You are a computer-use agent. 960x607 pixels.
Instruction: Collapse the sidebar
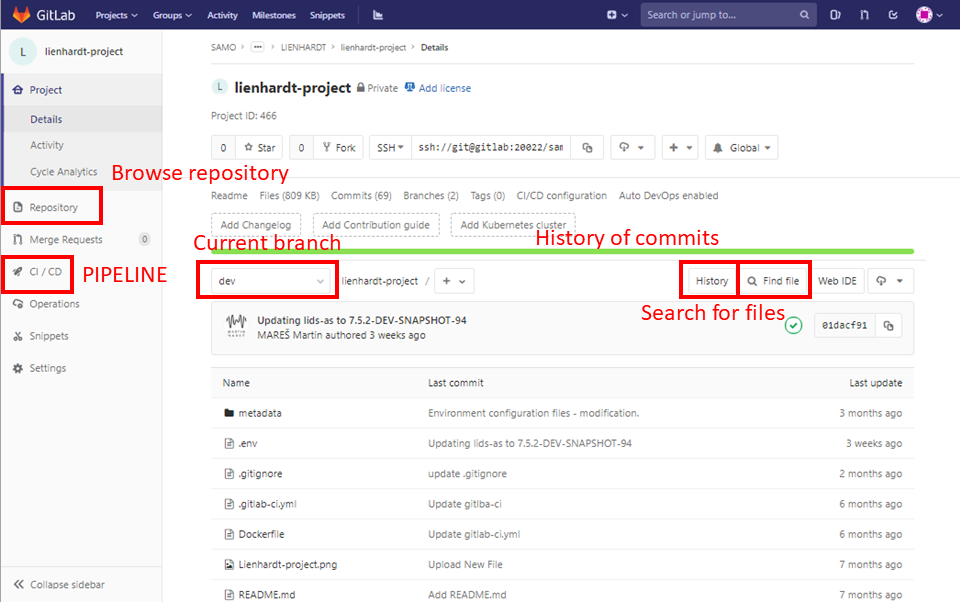[59, 584]
